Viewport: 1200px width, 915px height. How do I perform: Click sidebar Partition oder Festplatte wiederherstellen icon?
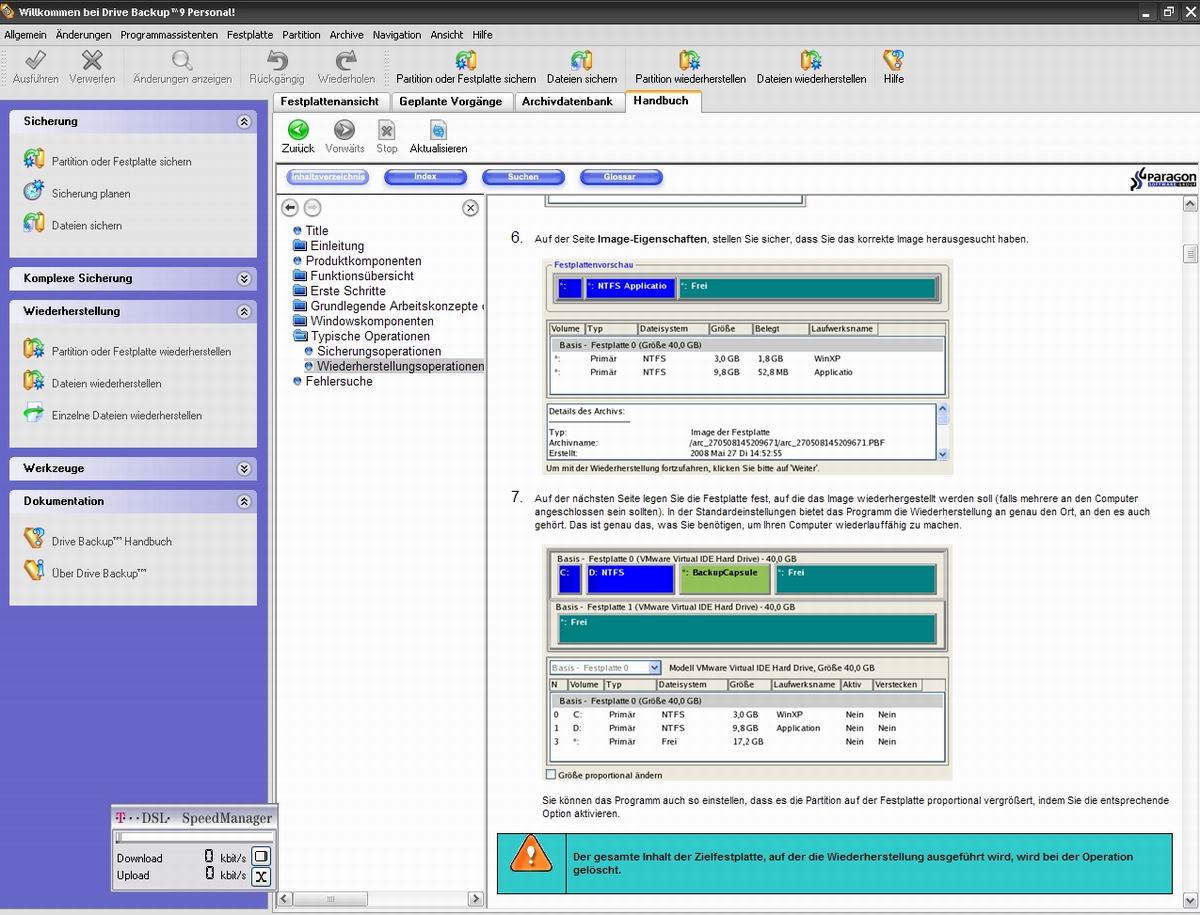[34, 350]
